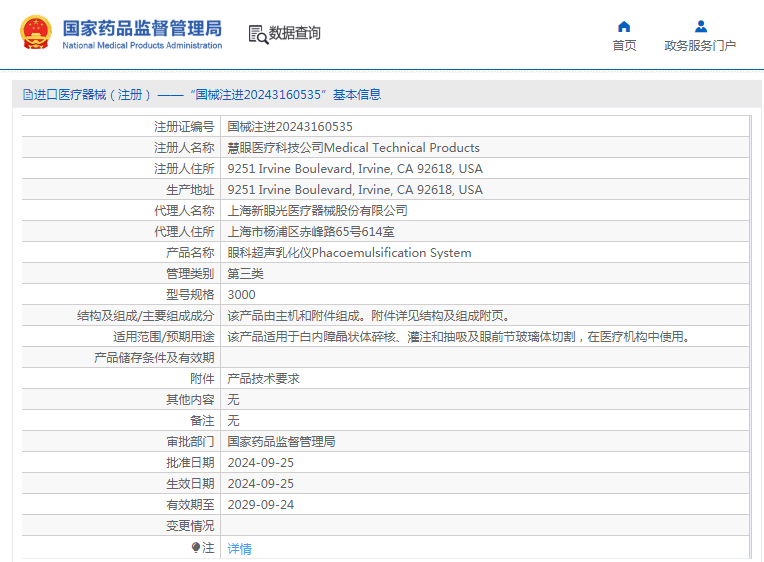
Task: Click 国家药品监督管理局 in 审批部门 row
Action: tap(281, 441)
